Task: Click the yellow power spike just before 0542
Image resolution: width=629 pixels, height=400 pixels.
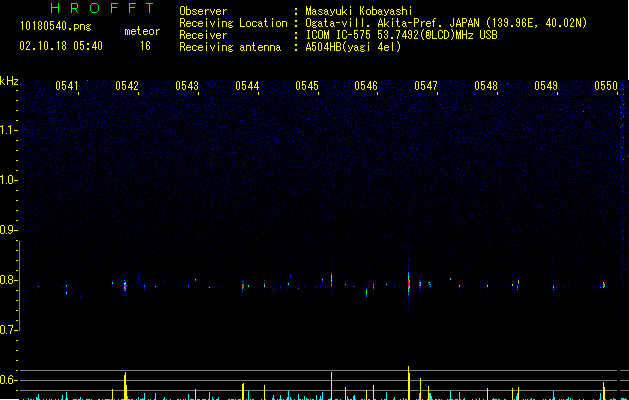Action: [x=125, y=386]
